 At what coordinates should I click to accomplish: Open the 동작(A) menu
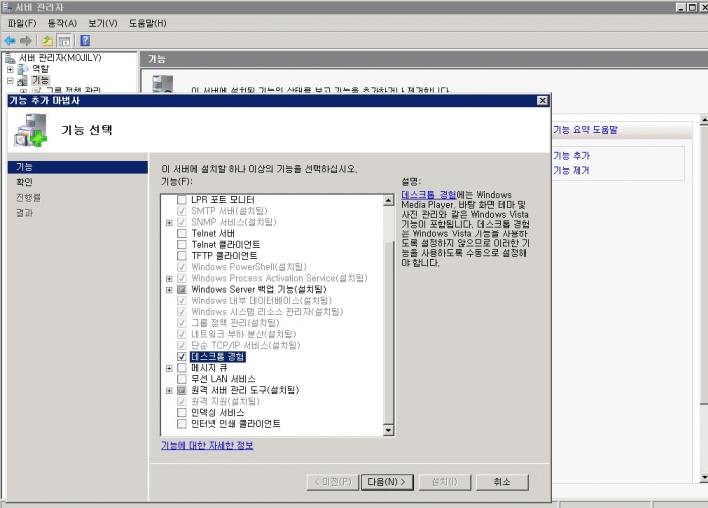click(62, 23)
